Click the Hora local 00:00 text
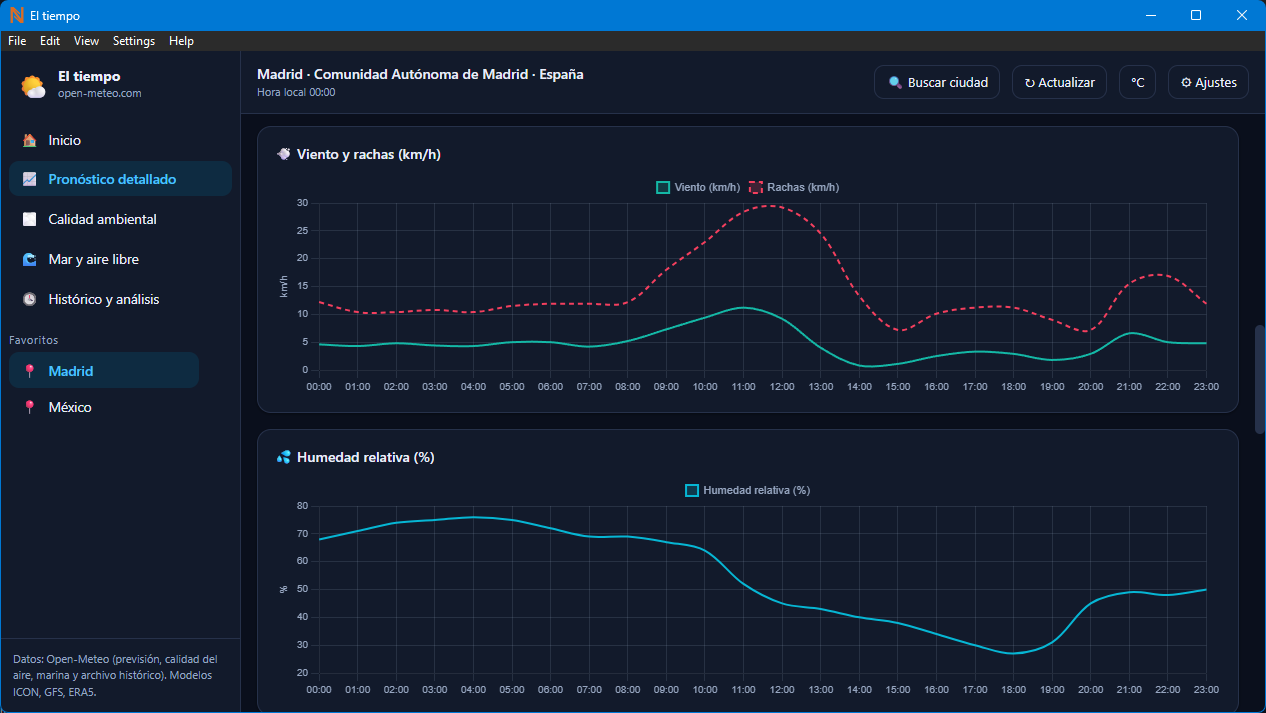Image resolution: width=1266 pixels, height=713 pixels. point(296,92)
